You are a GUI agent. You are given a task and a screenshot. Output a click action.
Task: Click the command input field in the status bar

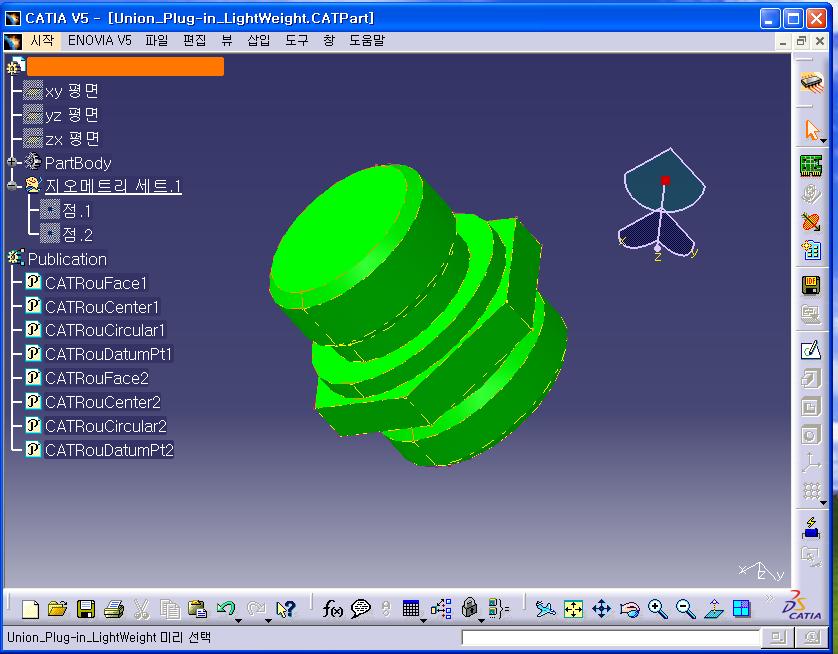point(610,637)
